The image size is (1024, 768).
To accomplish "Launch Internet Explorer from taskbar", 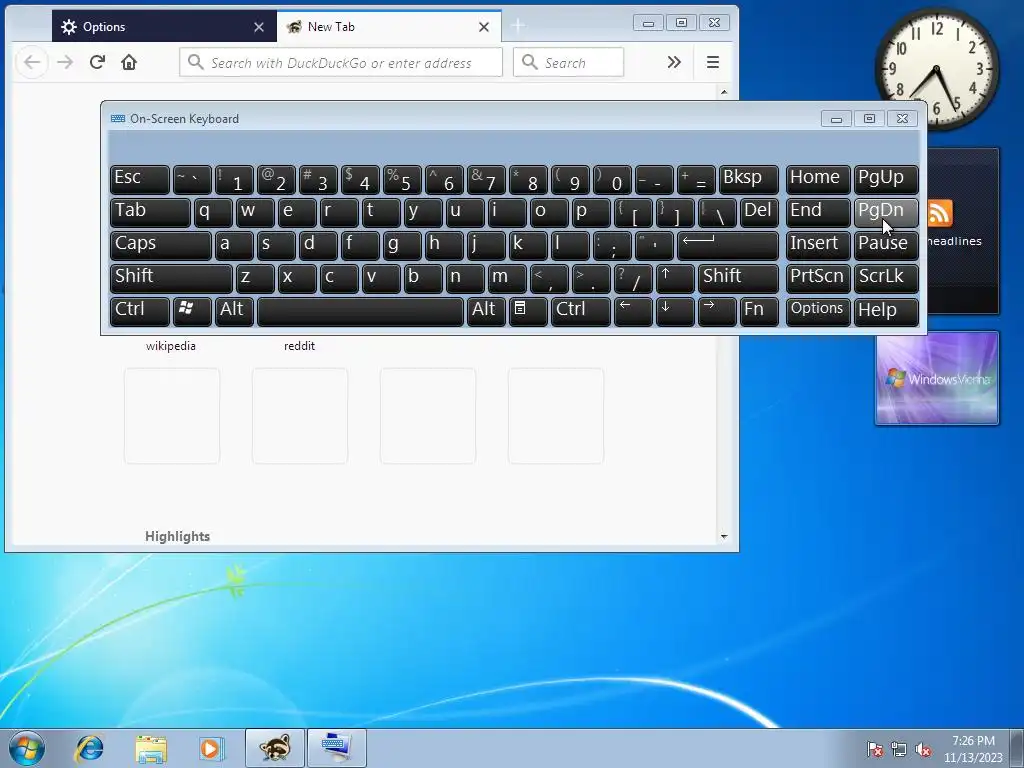I will (89, 748).
